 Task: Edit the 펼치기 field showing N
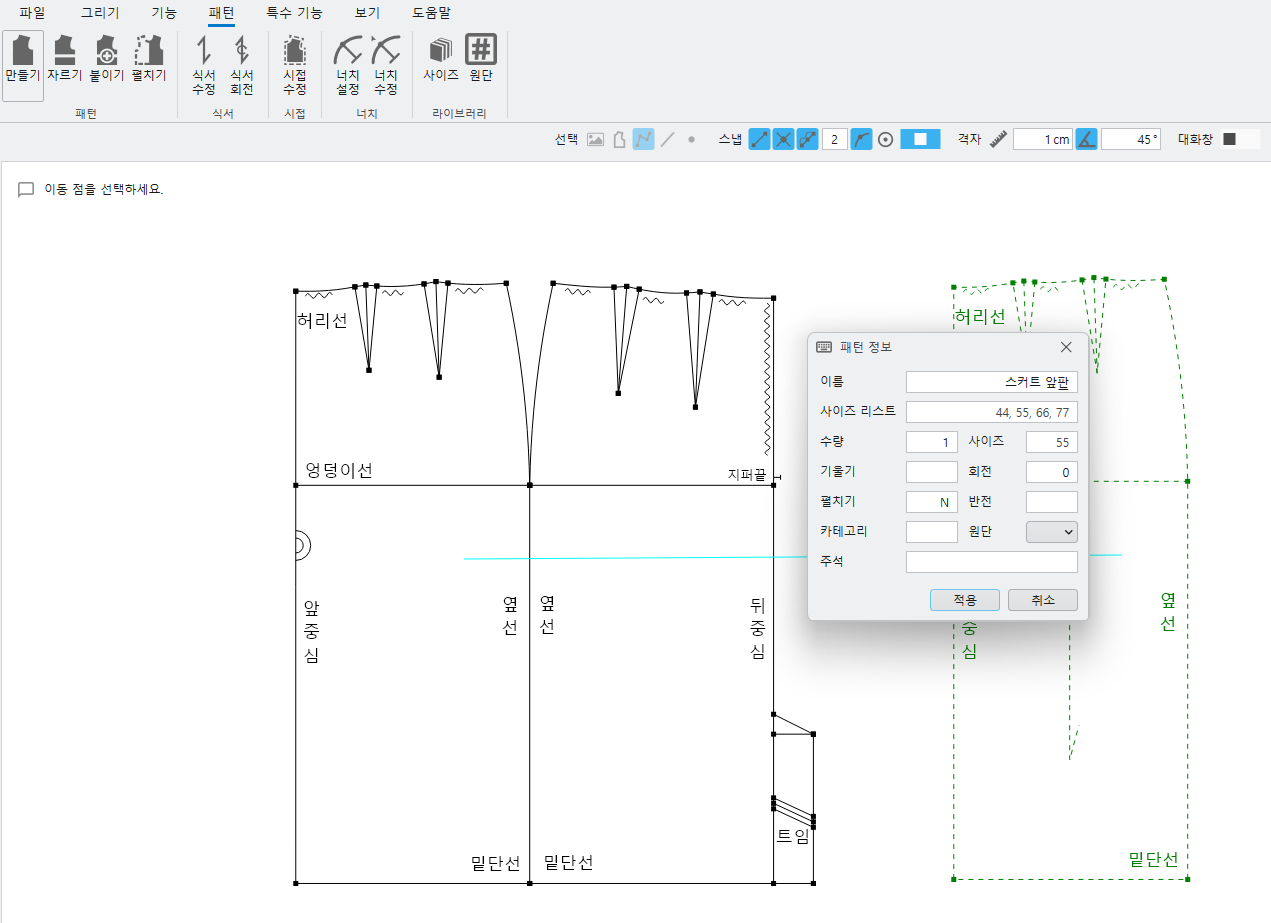(932, 502)
